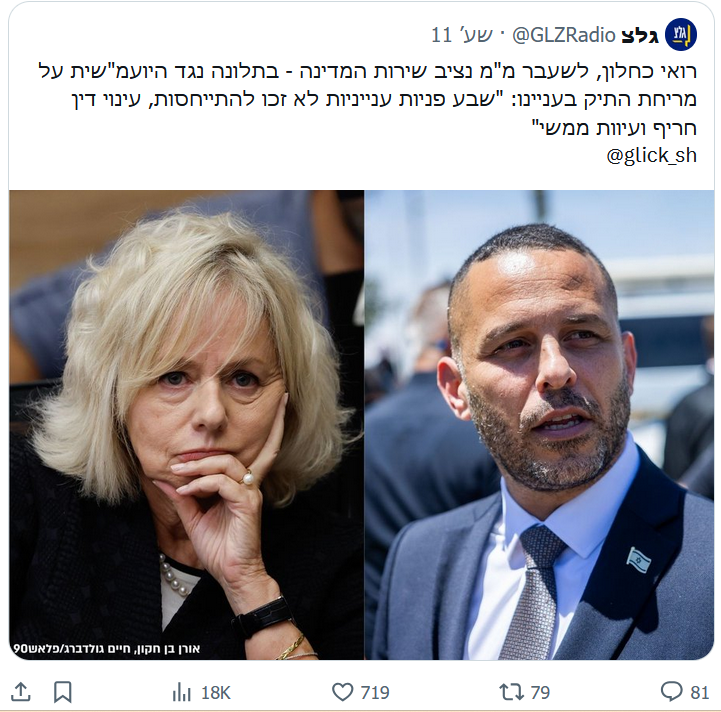Open the @glick_sh mention link
Image resolution: width=721 pixels, height=712 pixels.
[652, 155]
